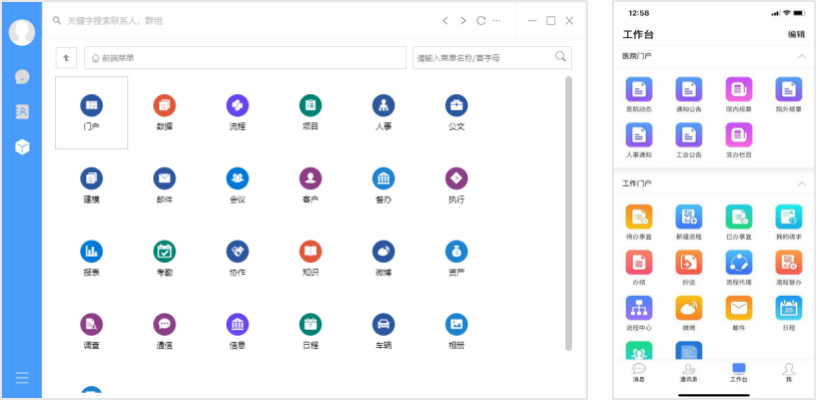Image resolution: width=816 pixels, height=402 pixels.
Task: Open the 门户 portal module icon
Action: coord(92,106)
